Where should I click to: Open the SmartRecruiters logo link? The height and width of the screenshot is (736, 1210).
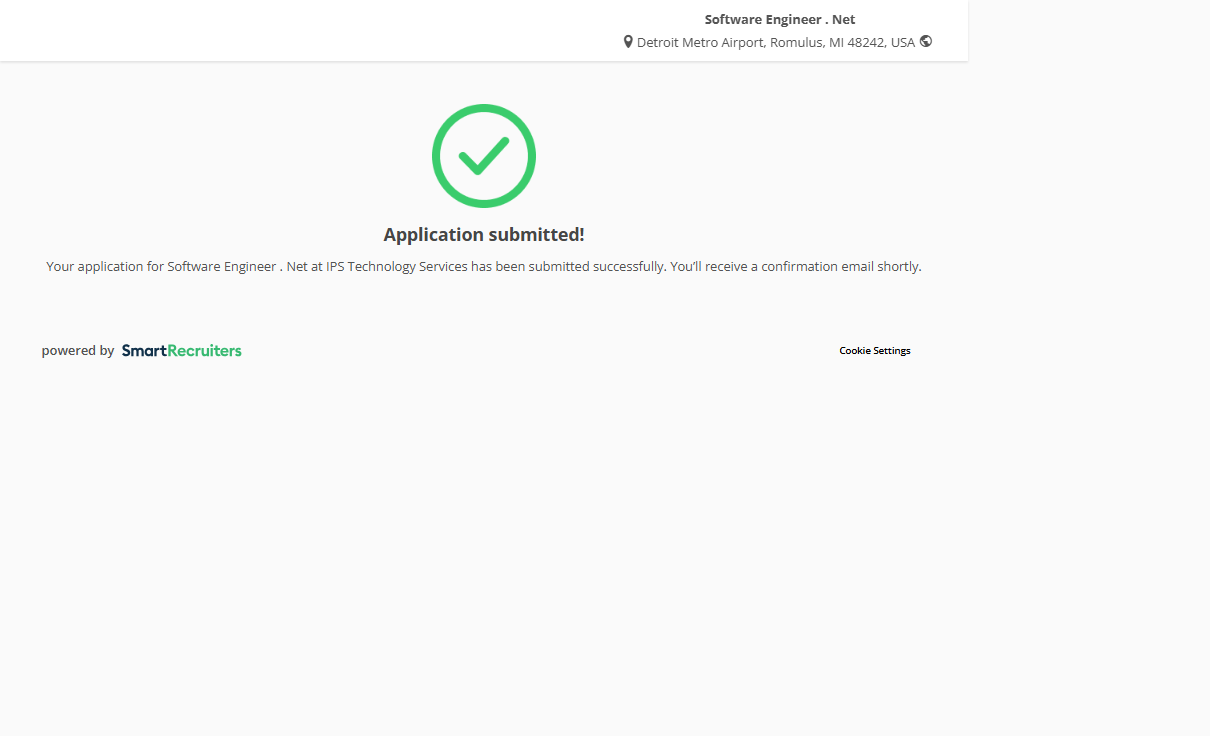[181, 351]
